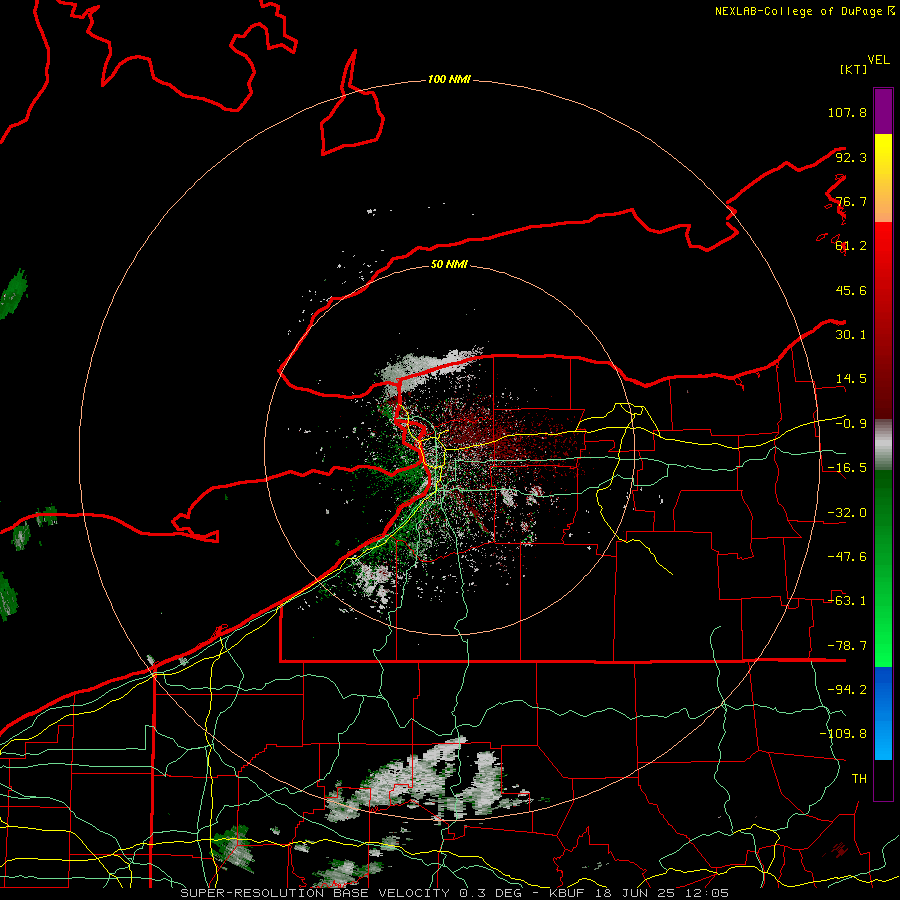The width and height of the screenshot is (900, 900).
Task: Click the -16.5 velocity scale value
Action: (x=847, y=468)
